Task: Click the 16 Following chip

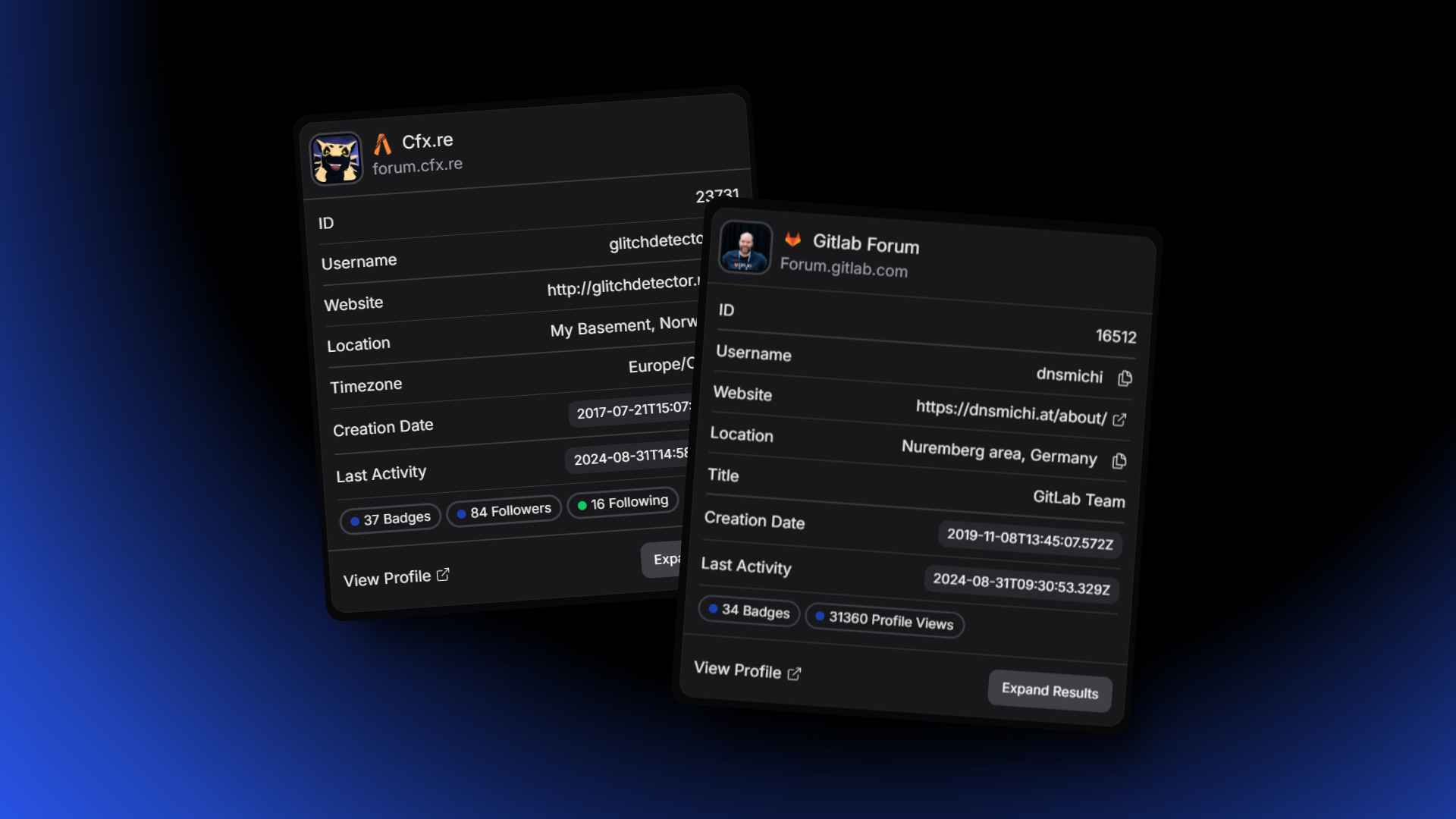Action: tap(623, 503)
